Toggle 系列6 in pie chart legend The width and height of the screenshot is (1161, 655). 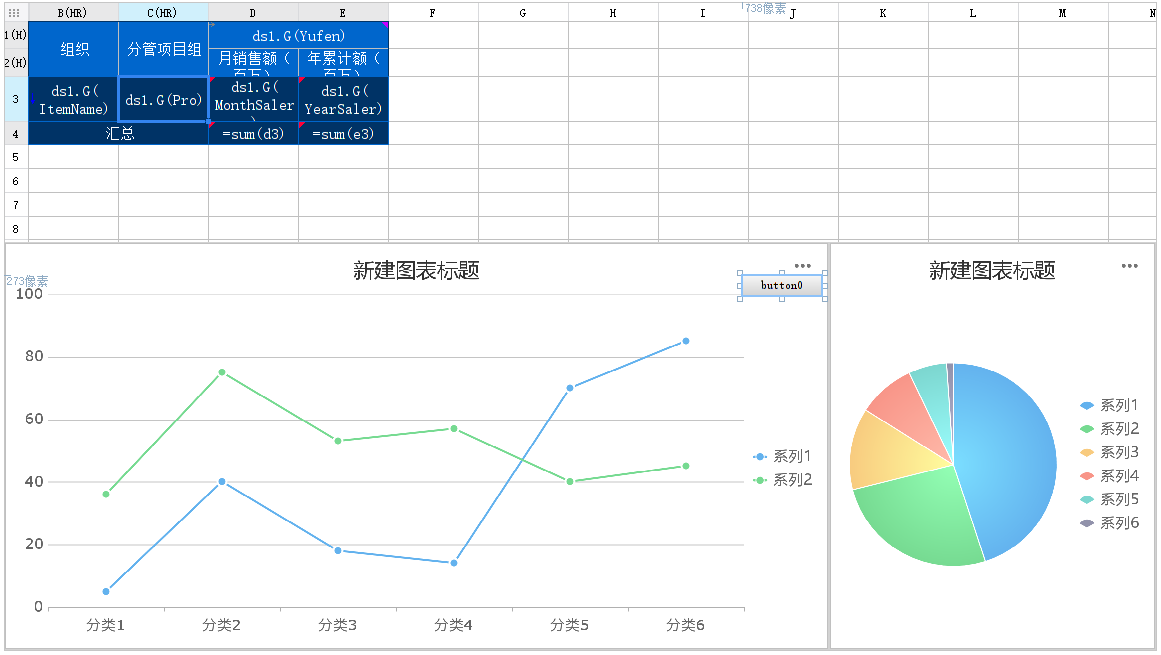(1109, 523)
